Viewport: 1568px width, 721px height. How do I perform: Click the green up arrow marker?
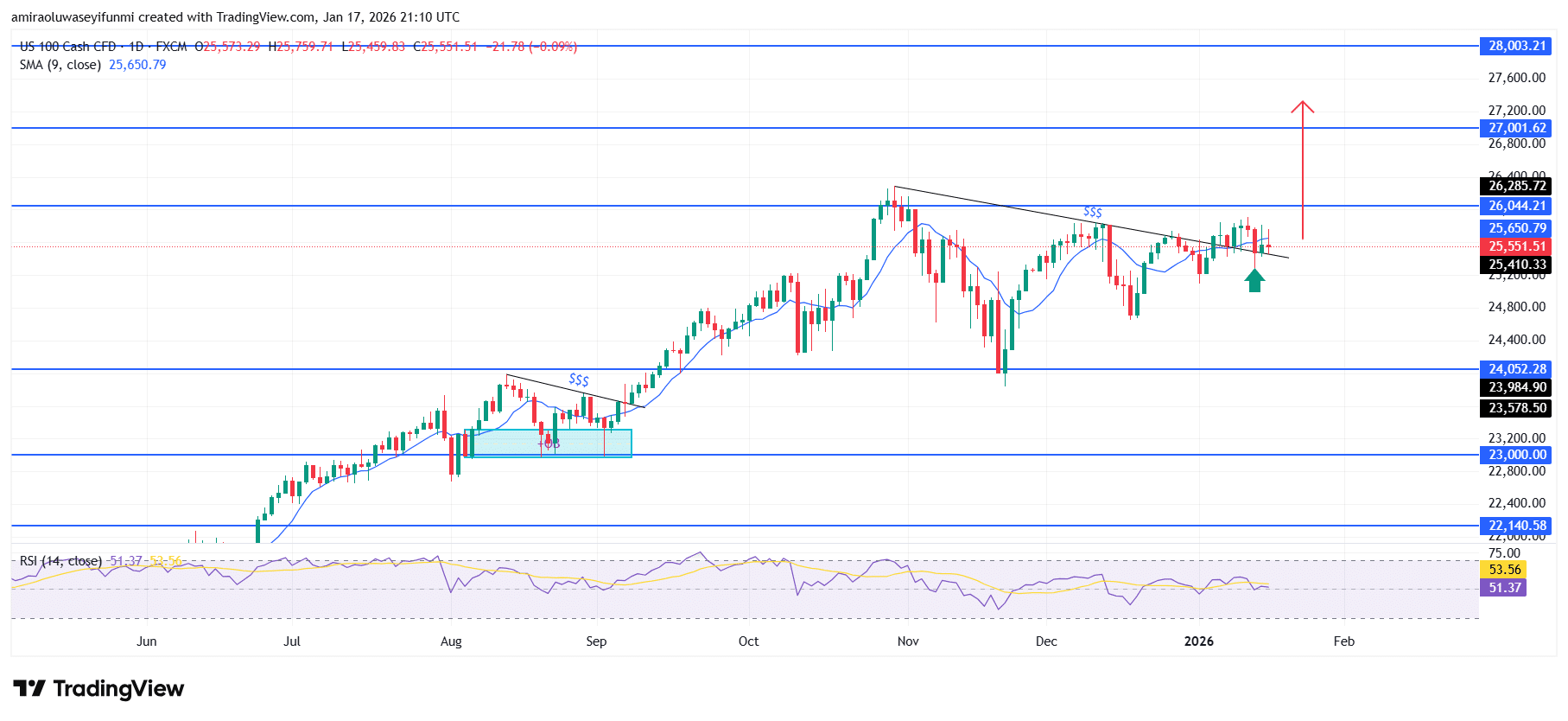pyautogui.click(x=1254, y=280)
